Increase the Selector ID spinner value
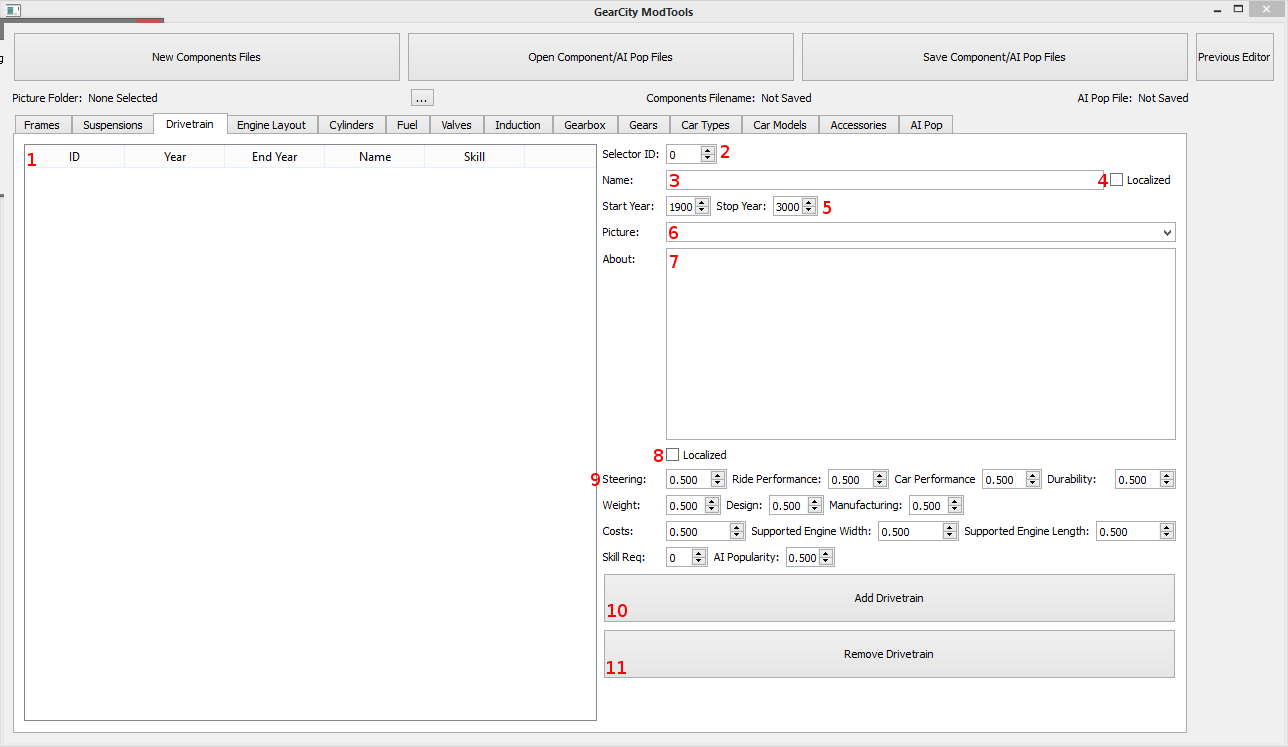The height and width of the screenshot is (747, 1288). point(708,150)
